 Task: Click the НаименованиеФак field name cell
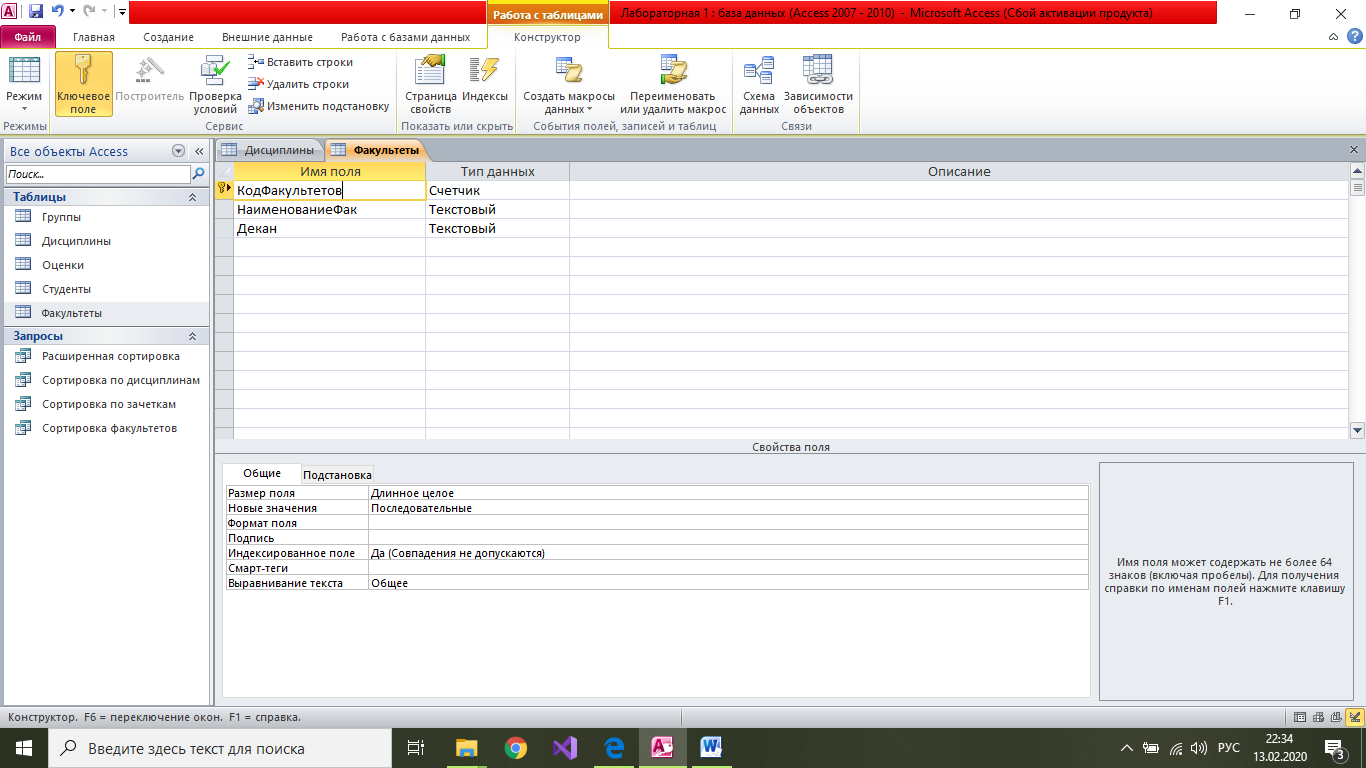click(x=329, y=210)
